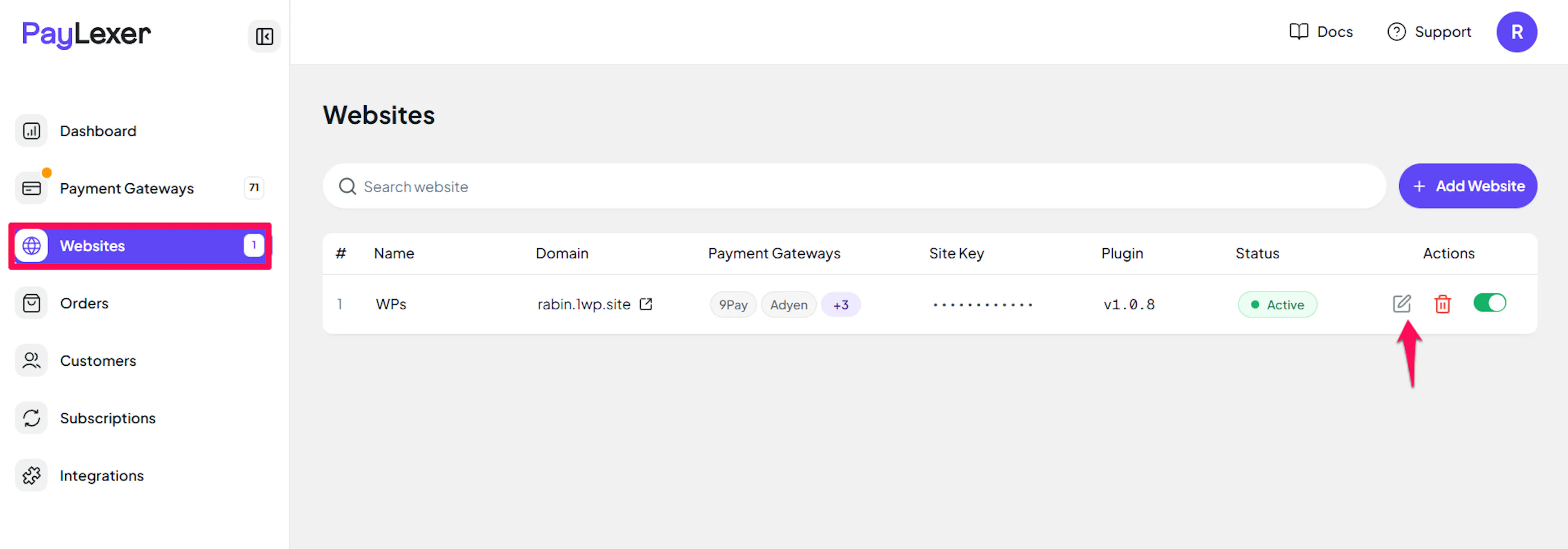The image size is (1568, 549).
Task: Toggle off the WPs website switch
Action: (1490, 302)
